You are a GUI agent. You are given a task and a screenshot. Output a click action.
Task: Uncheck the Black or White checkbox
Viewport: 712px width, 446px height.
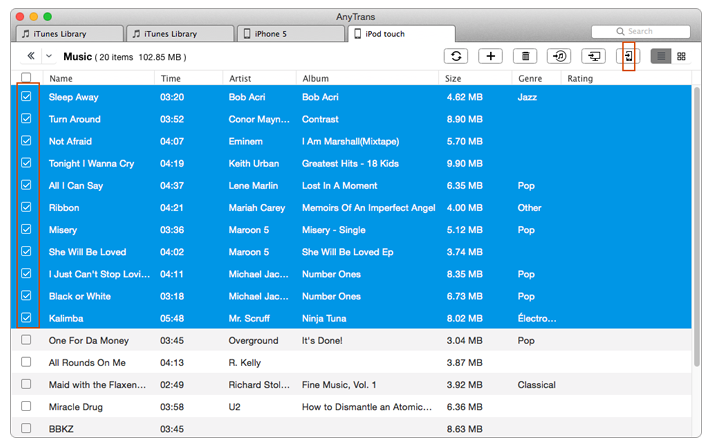coord(26,296)
